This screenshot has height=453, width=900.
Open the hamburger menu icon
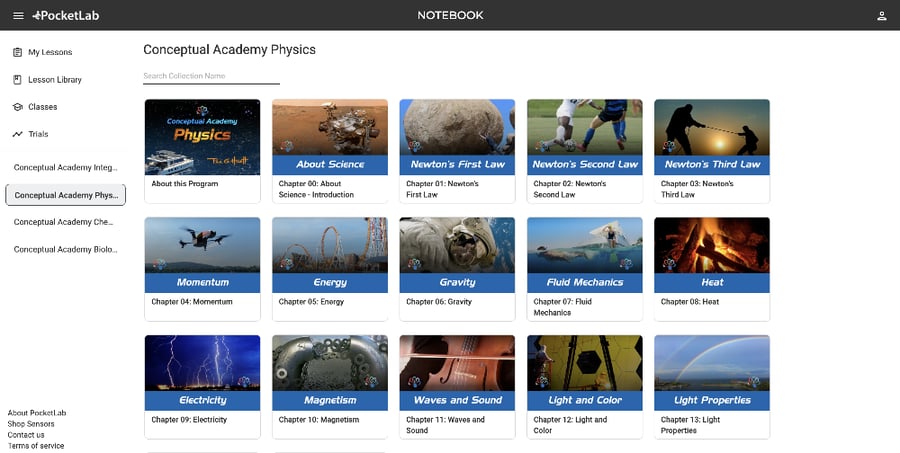pos(18,16)
